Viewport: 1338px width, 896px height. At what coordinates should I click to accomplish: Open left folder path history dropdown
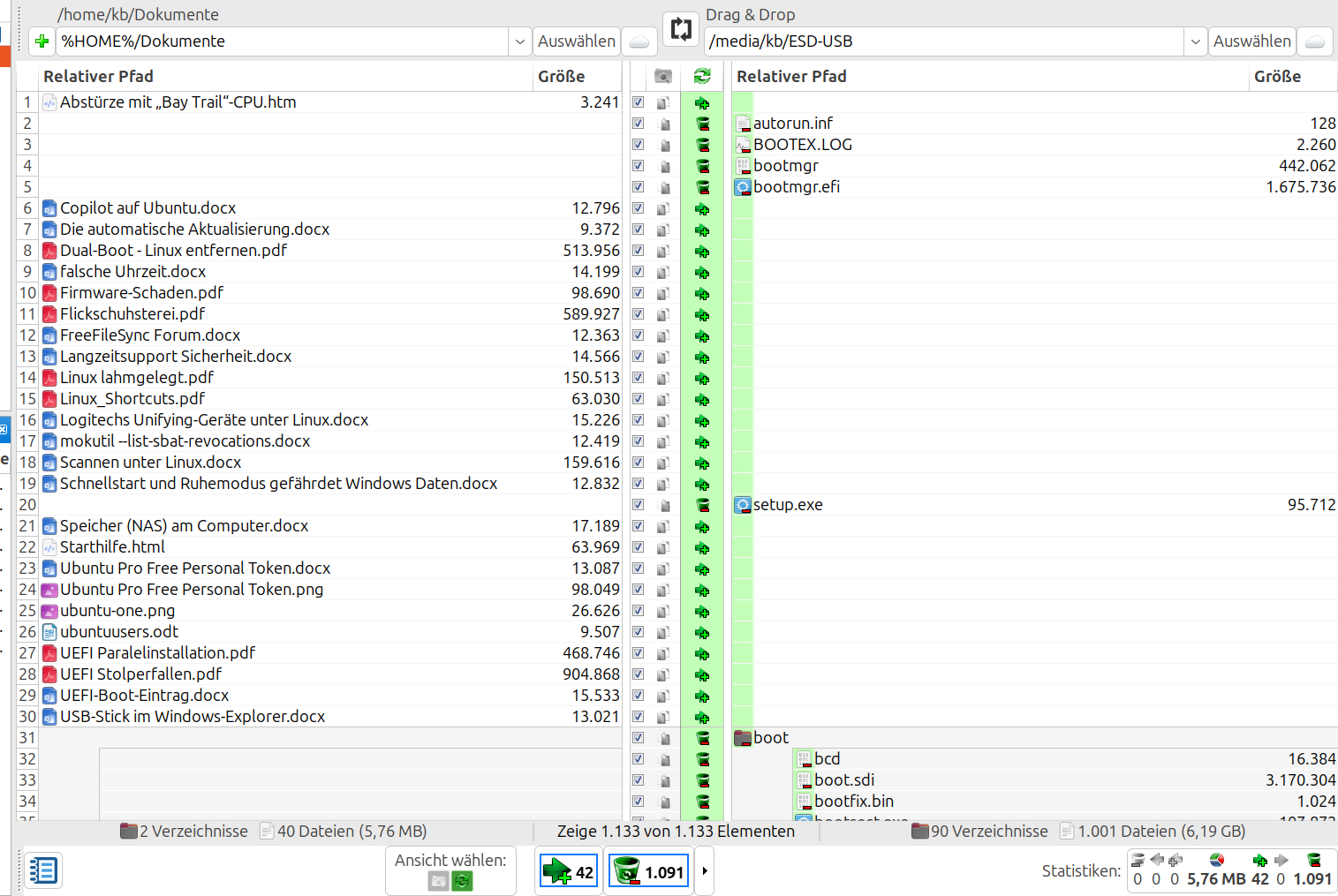[x=519, y=41]
